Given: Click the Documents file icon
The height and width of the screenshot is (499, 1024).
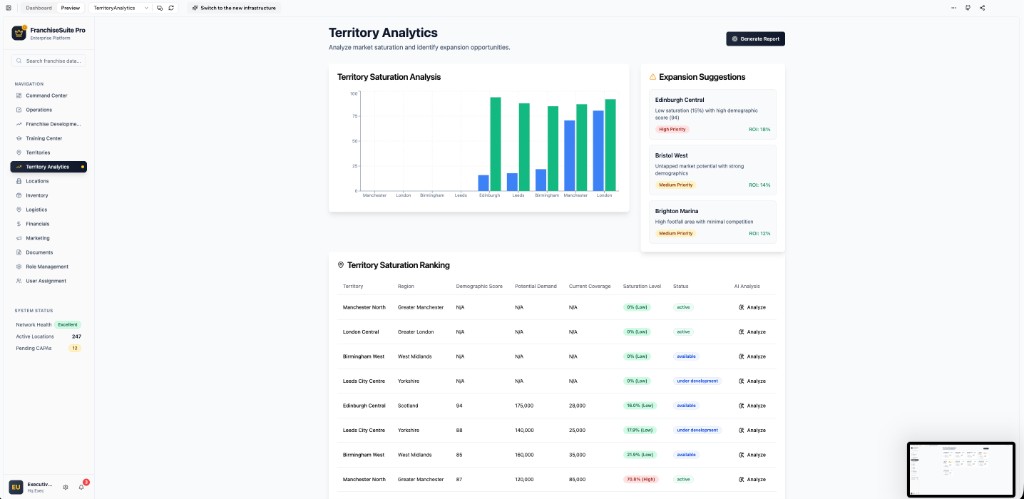Looking at the screenshot, I should [x=19, y=252].
